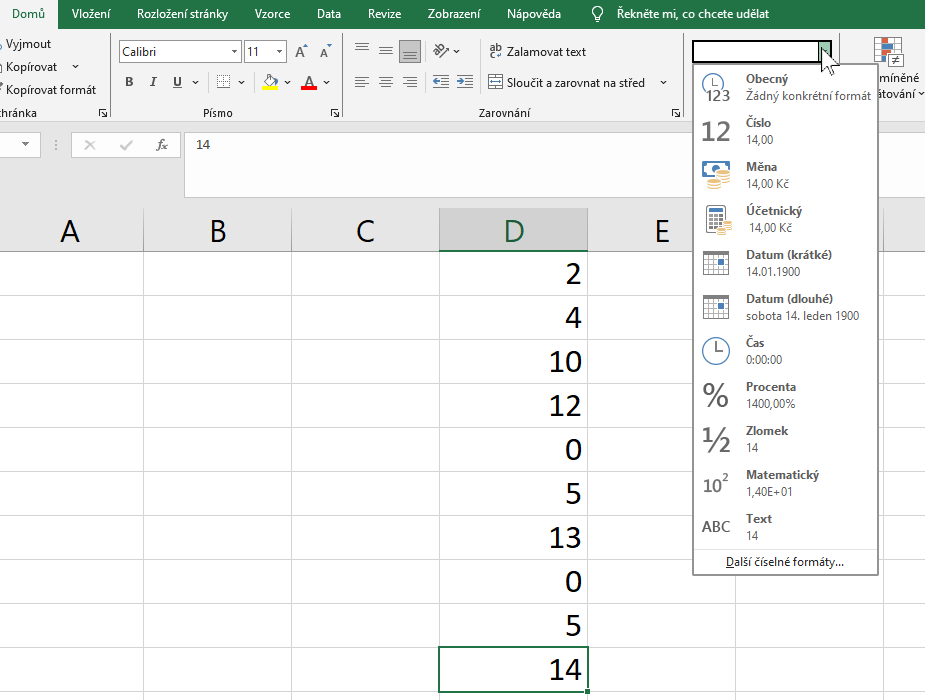This screenshot has width=925, height=700.
Task: Toggle underline formatting button
Action: pos(177,83)
